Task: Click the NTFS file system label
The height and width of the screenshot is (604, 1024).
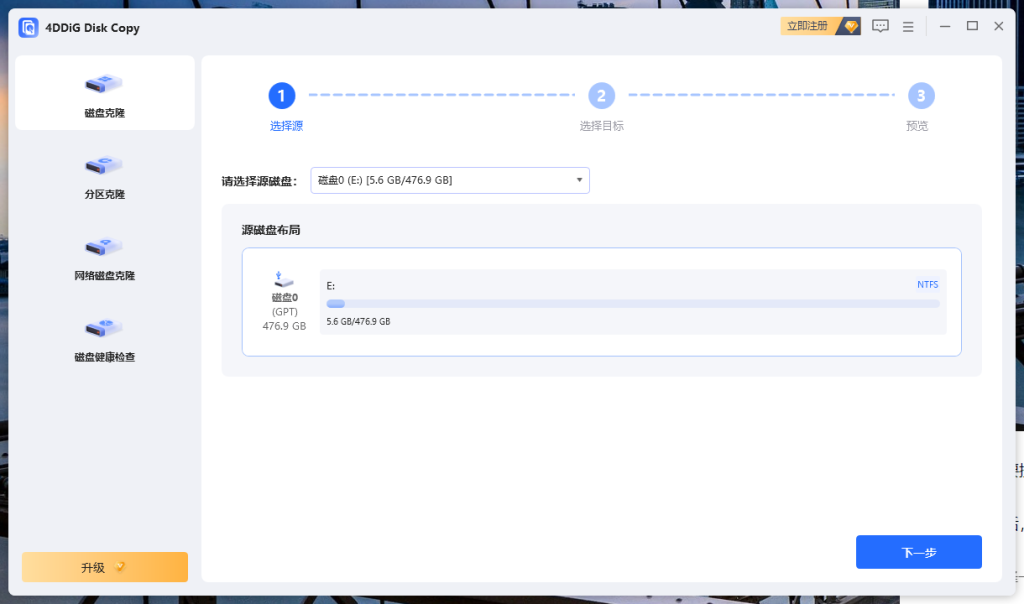Action: 927,285
